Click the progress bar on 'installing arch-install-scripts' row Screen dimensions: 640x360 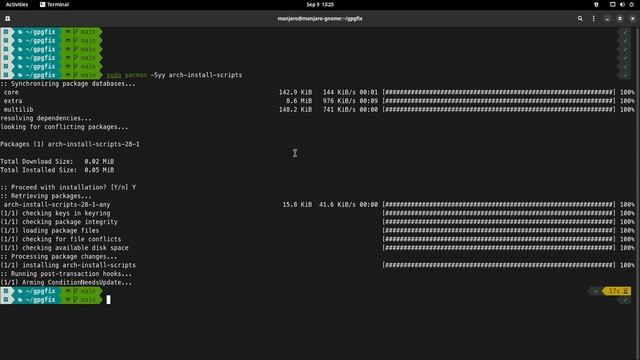498,265
